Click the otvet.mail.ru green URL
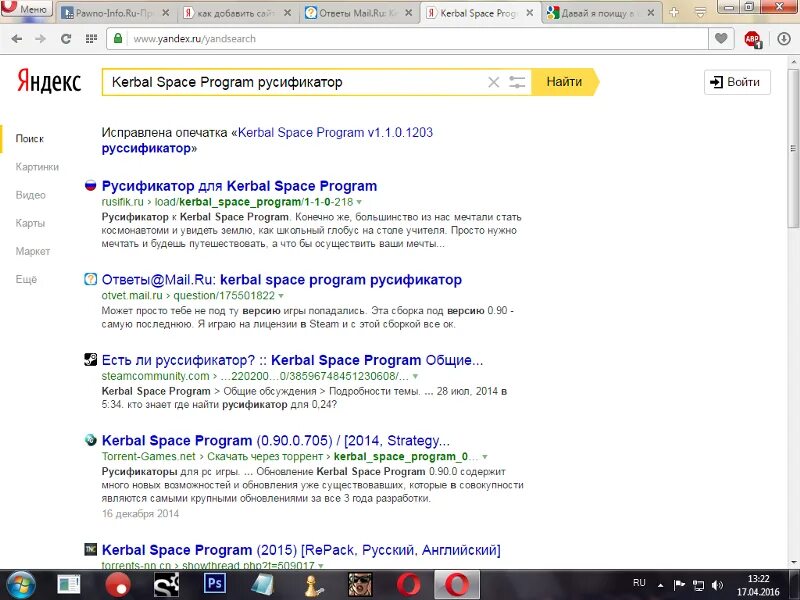Image resolution: width=800 pixels, height=600 pixels. [188, 295]
